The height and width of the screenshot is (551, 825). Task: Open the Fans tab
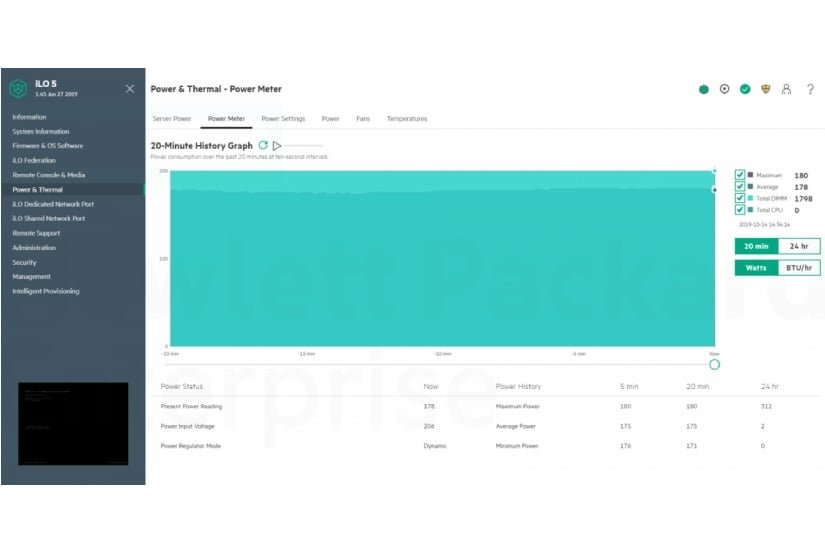pyautogui.click(x=363, y=119)
